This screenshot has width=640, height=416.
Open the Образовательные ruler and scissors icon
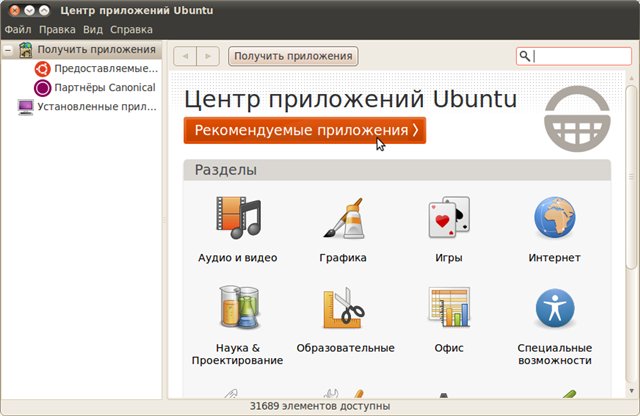(344, 307)
